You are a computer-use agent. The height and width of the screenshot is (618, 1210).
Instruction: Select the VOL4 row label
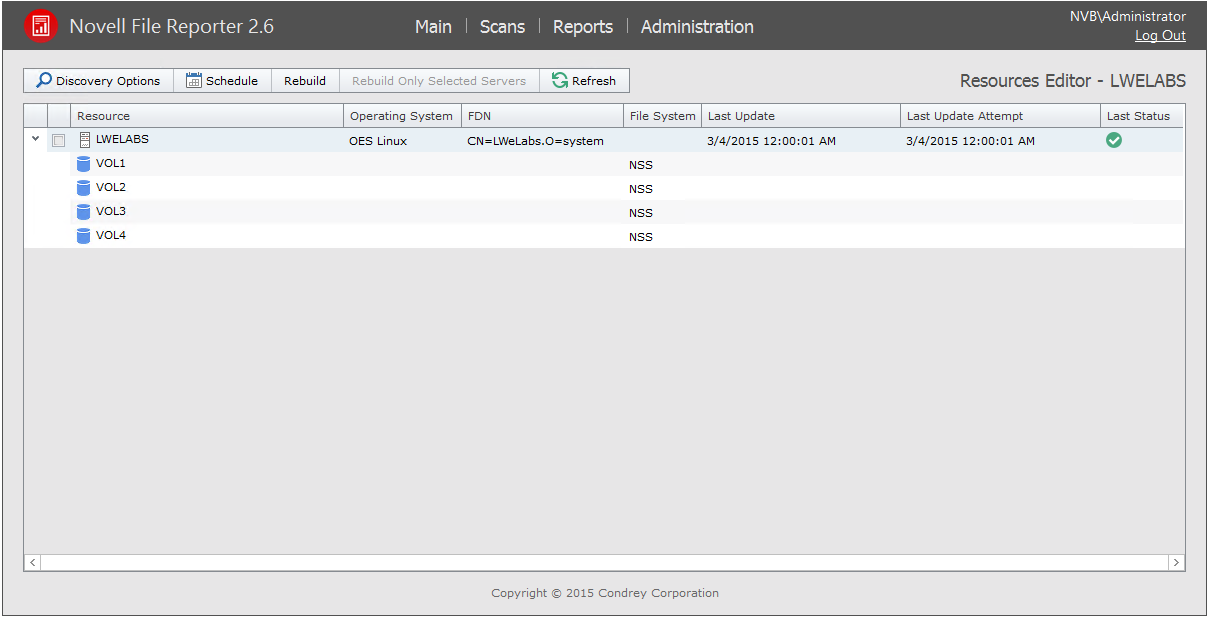[x=111, y=235]
